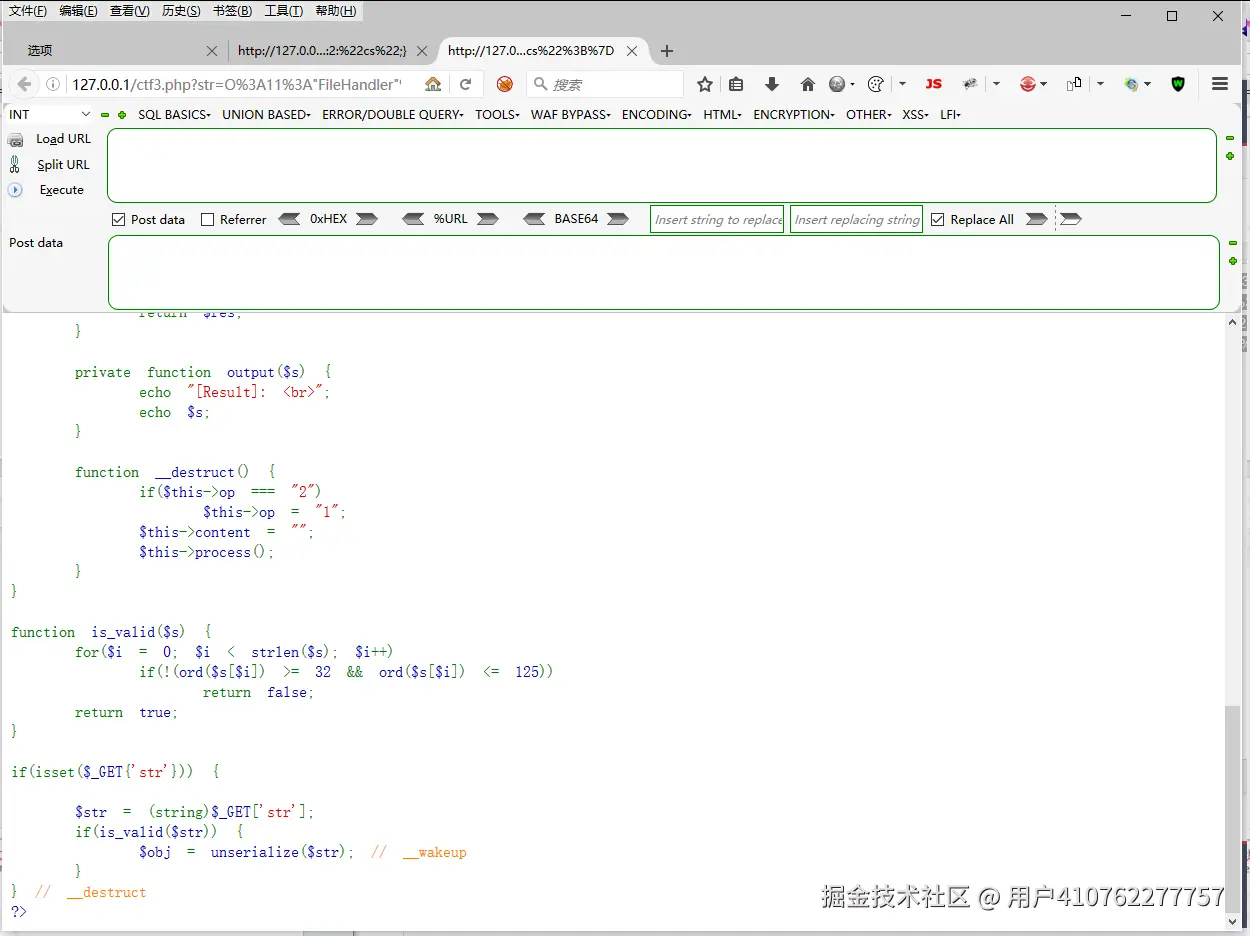Click the JS toggle icon in toolbar
1250x936 pixels.
click(x=933, y=84)
